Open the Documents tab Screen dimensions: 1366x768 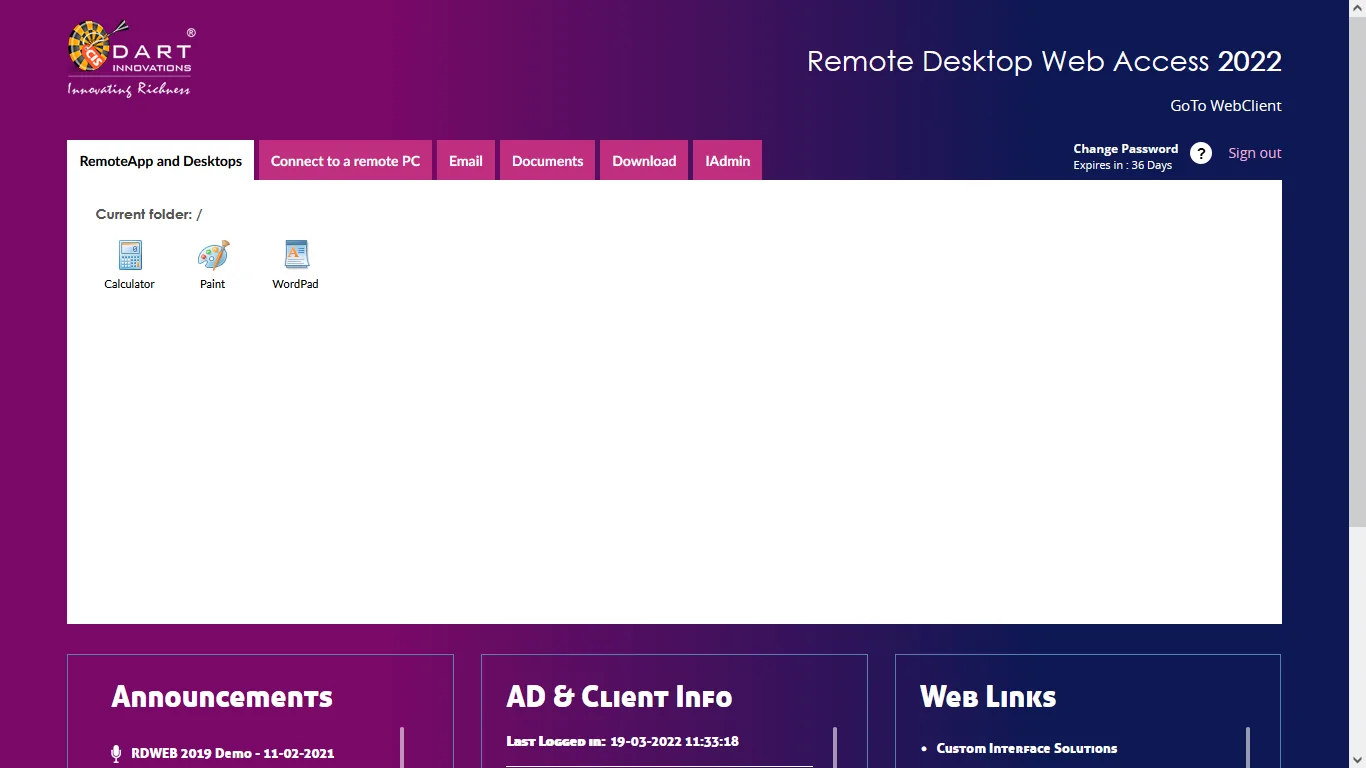tap(548, 161)
